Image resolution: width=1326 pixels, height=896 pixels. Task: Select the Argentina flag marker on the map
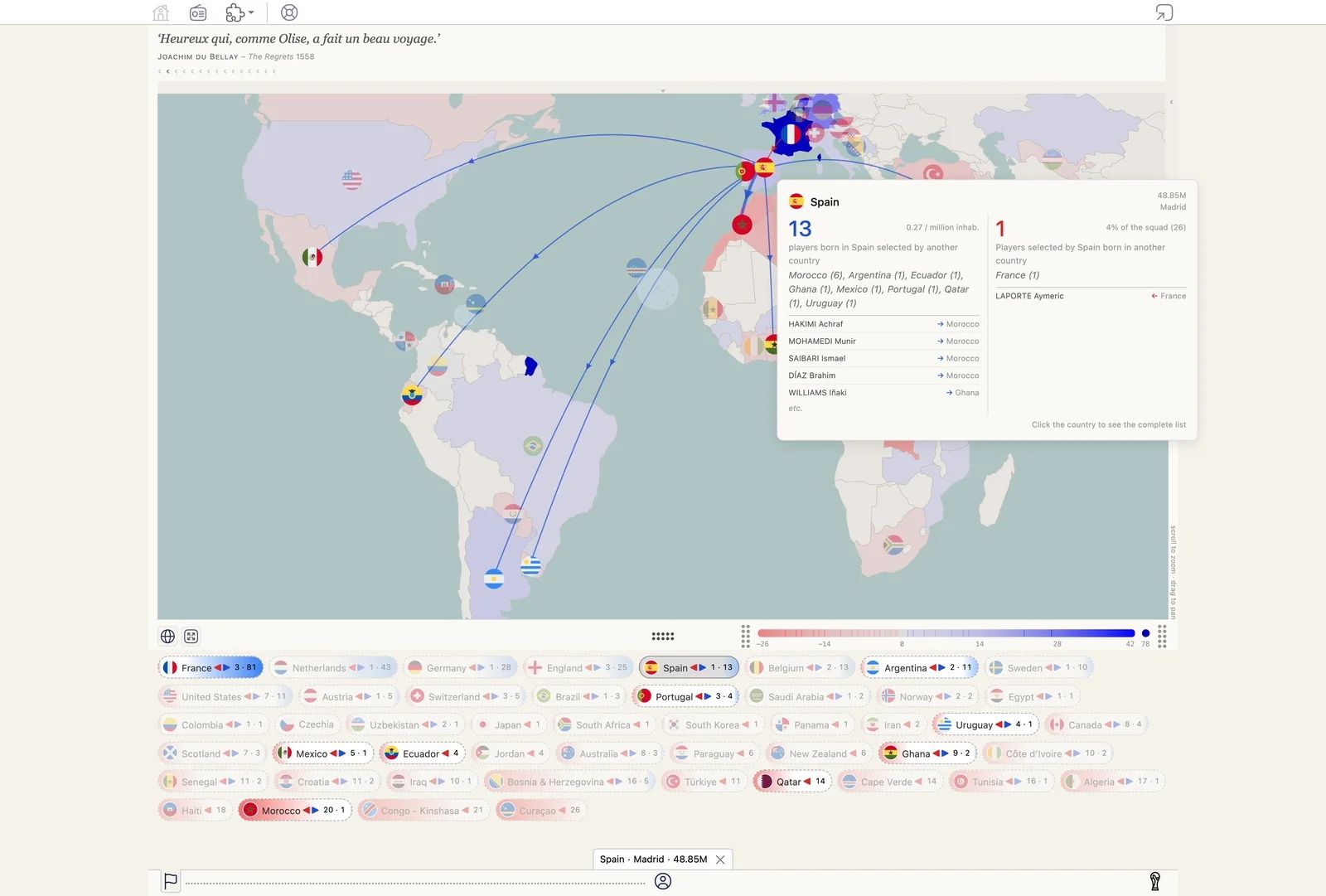(494, 578)
